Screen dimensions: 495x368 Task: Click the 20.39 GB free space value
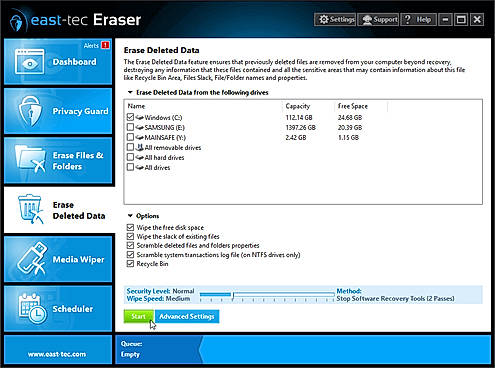(x=350, y=127)
